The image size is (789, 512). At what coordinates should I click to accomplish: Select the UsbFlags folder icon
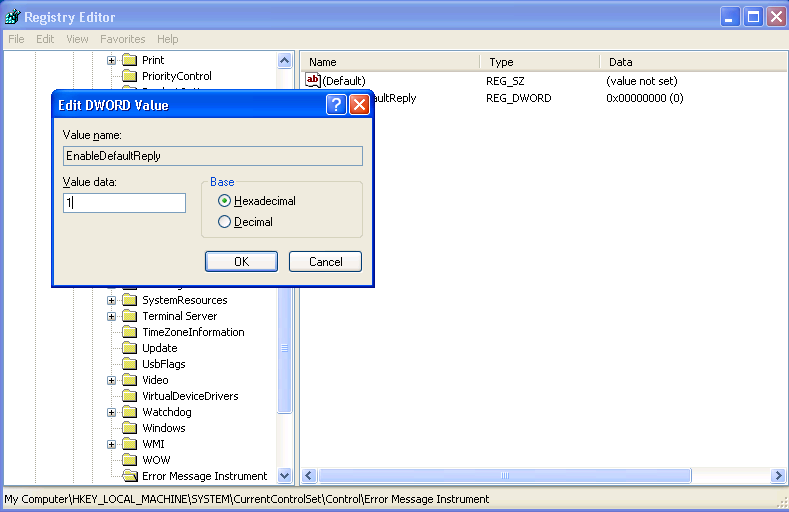pos(129,364)
